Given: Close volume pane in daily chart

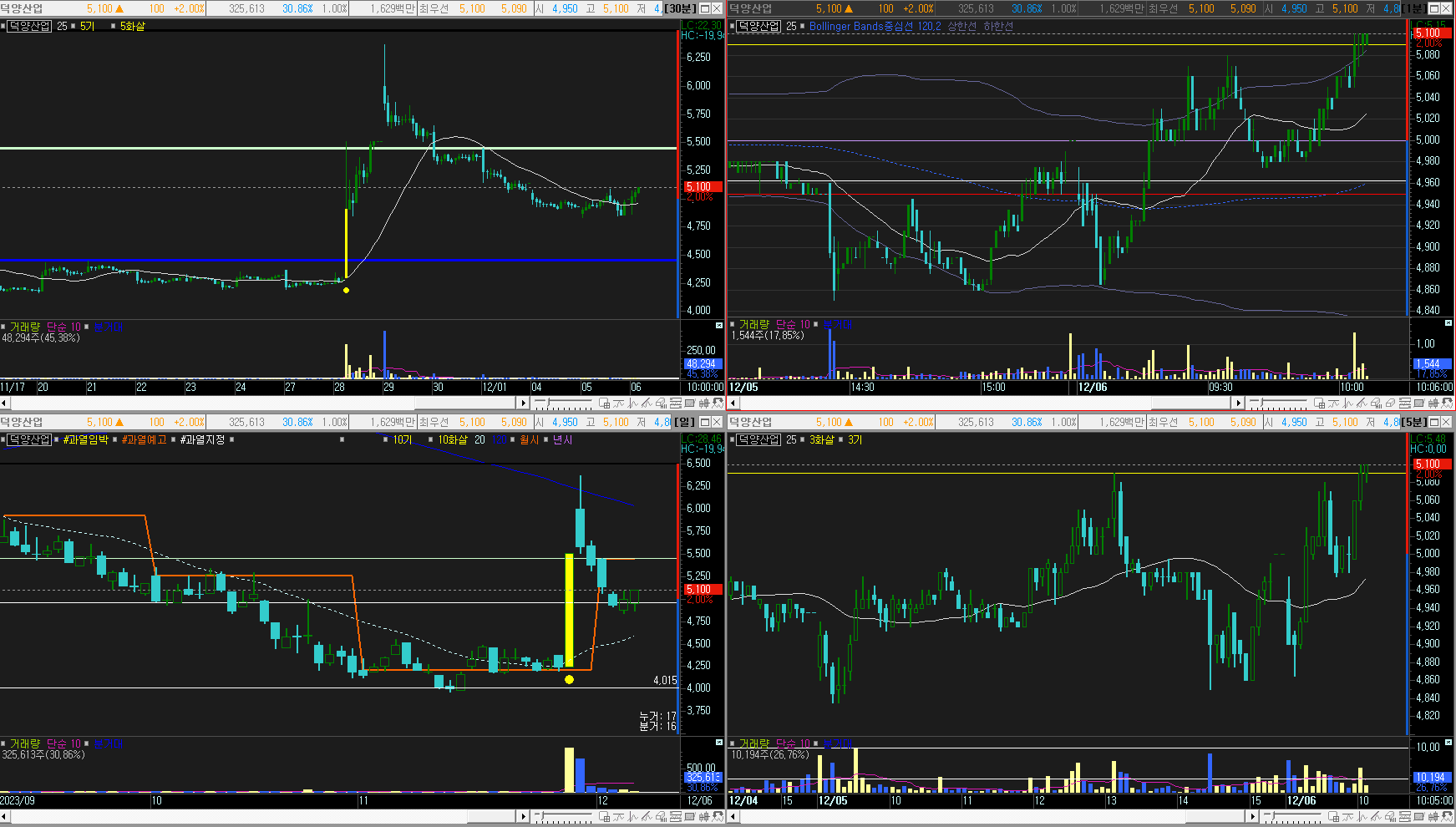Looking at the screenshot, I should pos(719,742).
